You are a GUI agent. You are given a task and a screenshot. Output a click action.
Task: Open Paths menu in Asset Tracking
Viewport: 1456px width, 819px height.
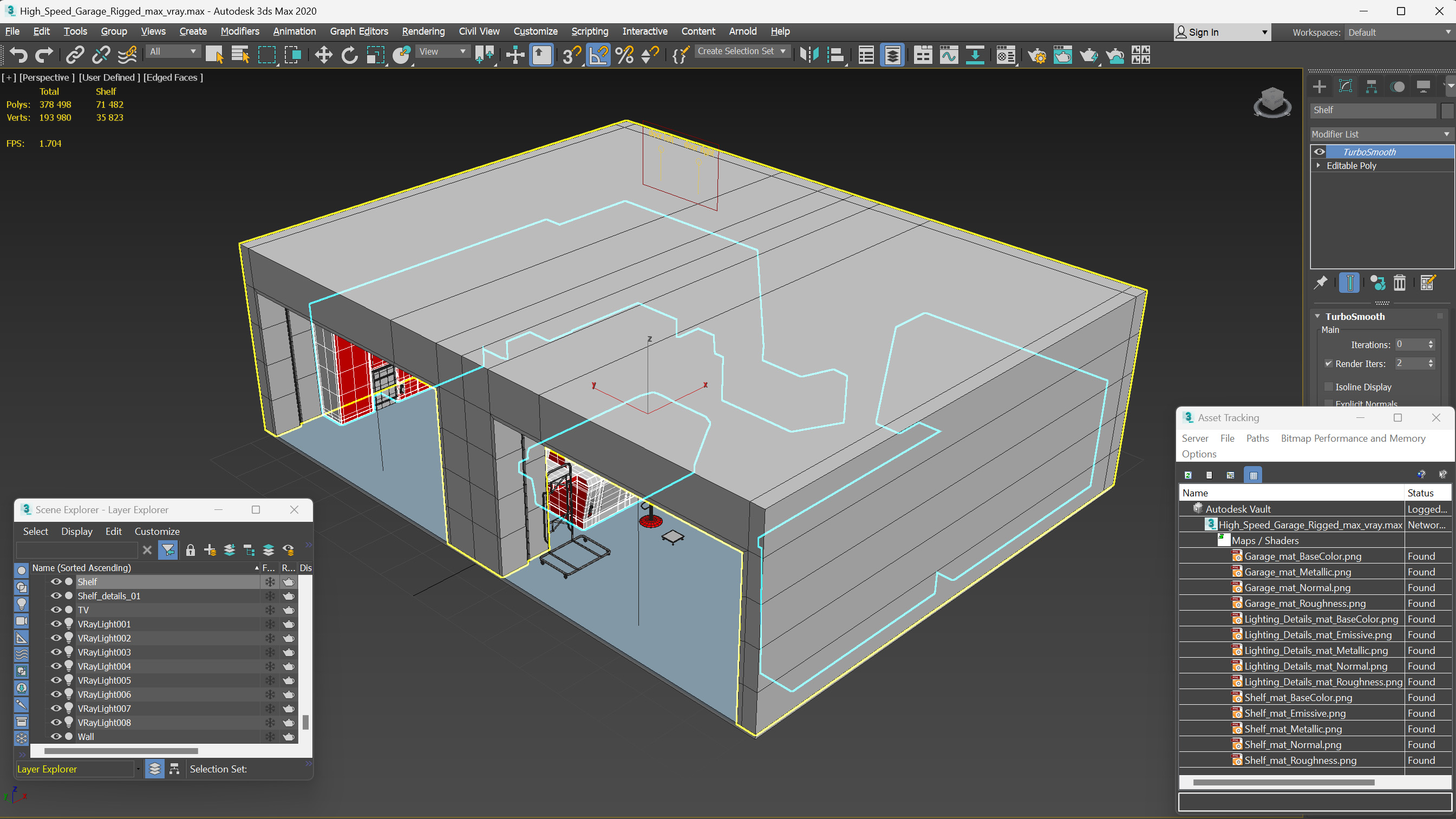click(x=1257, y=438)
